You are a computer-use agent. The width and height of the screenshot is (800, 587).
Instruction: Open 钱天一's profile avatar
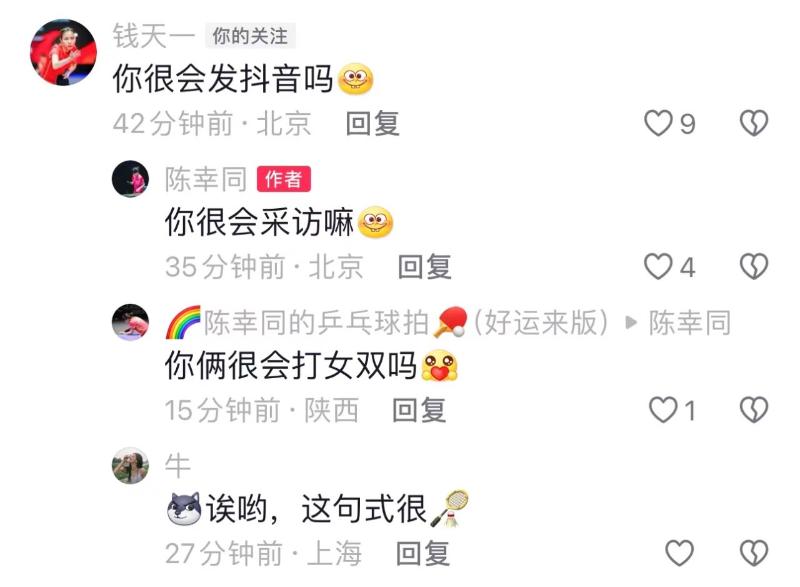(63, 53)
